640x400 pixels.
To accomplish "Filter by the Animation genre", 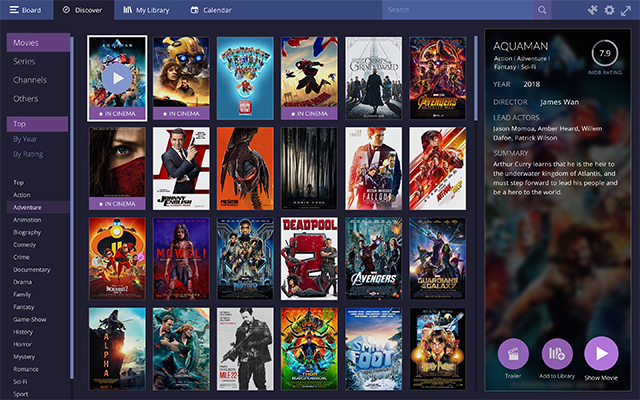I will click(28, 219).
